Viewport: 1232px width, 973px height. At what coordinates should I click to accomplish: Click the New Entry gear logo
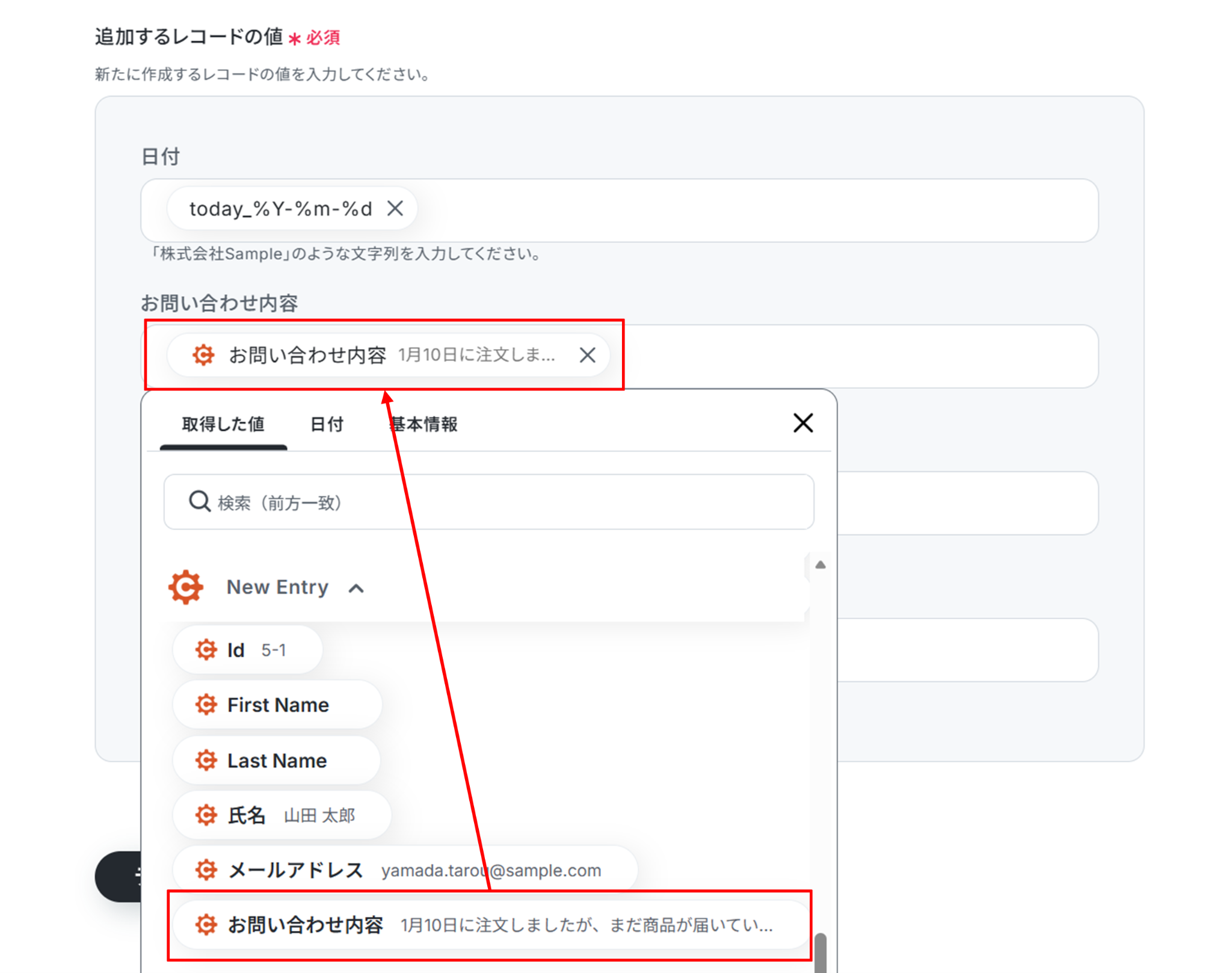(x=186, y=587)
